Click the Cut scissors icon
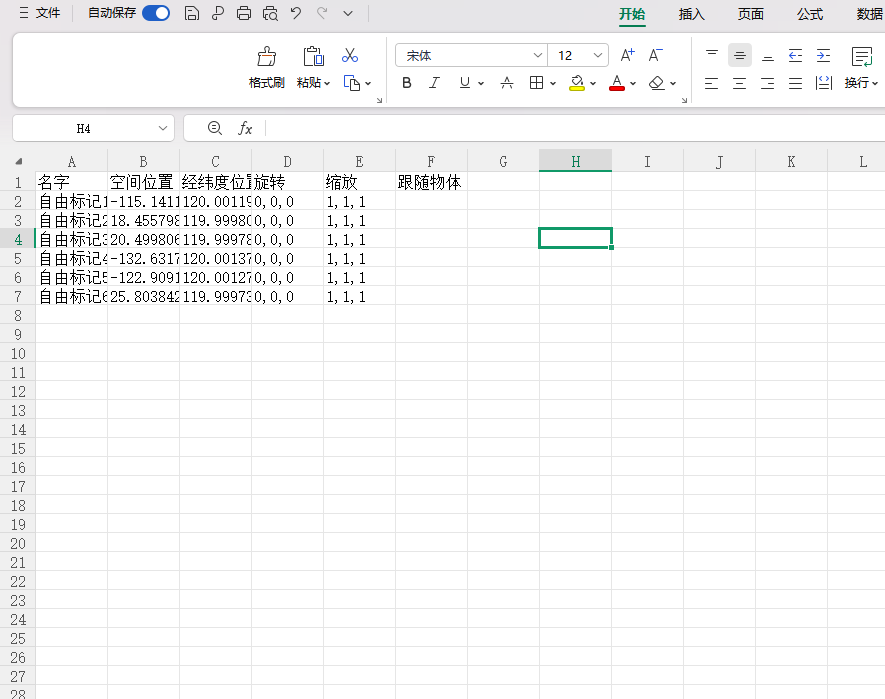 [x=350, y=56]
